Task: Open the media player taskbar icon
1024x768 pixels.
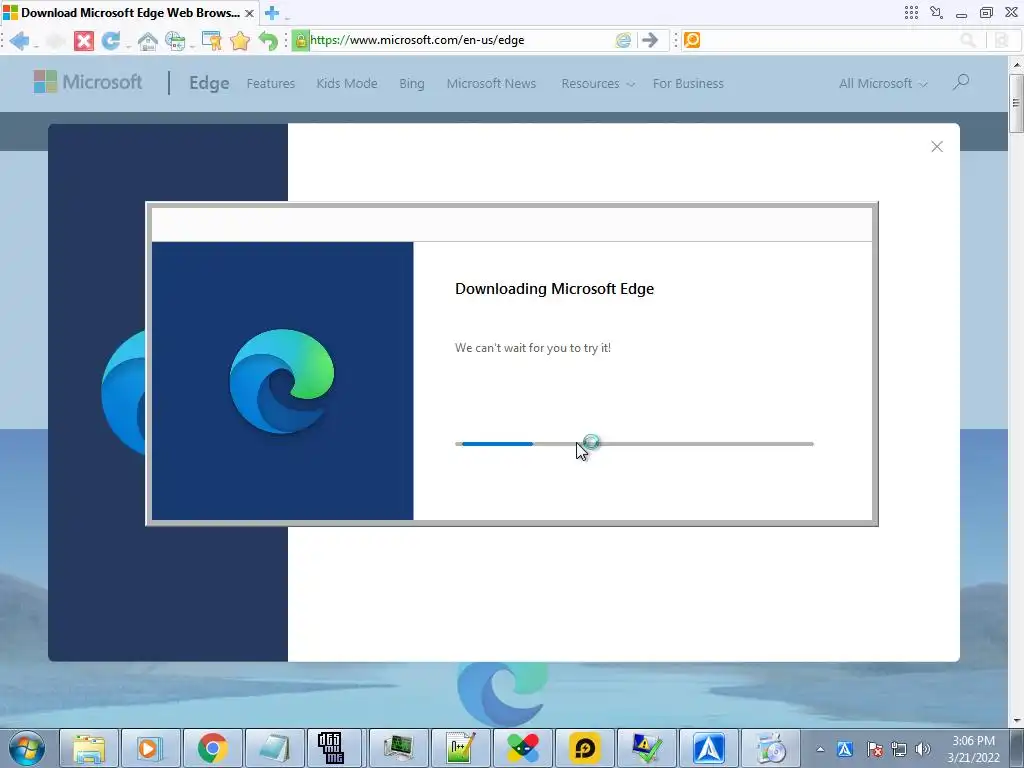Action: click(150, 748)
